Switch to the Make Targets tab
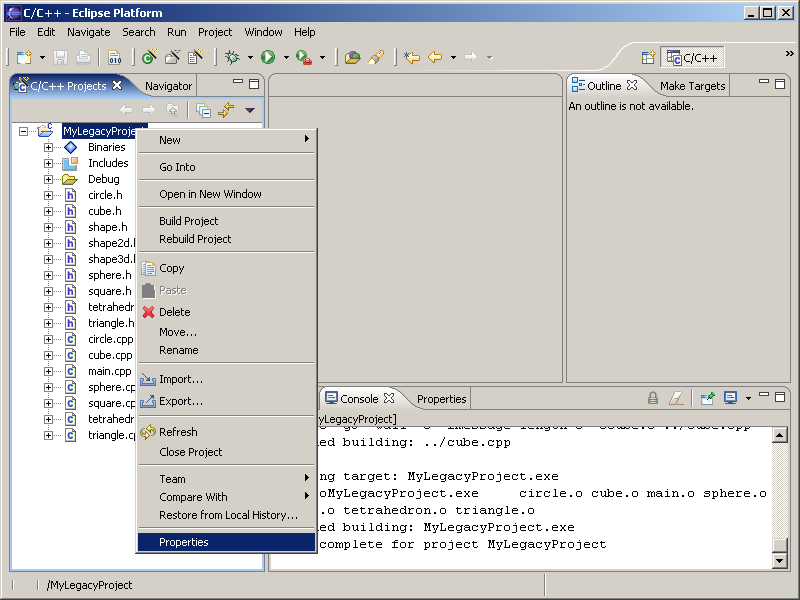Screen dimensions: 800x600 click(x=692, y=86)
